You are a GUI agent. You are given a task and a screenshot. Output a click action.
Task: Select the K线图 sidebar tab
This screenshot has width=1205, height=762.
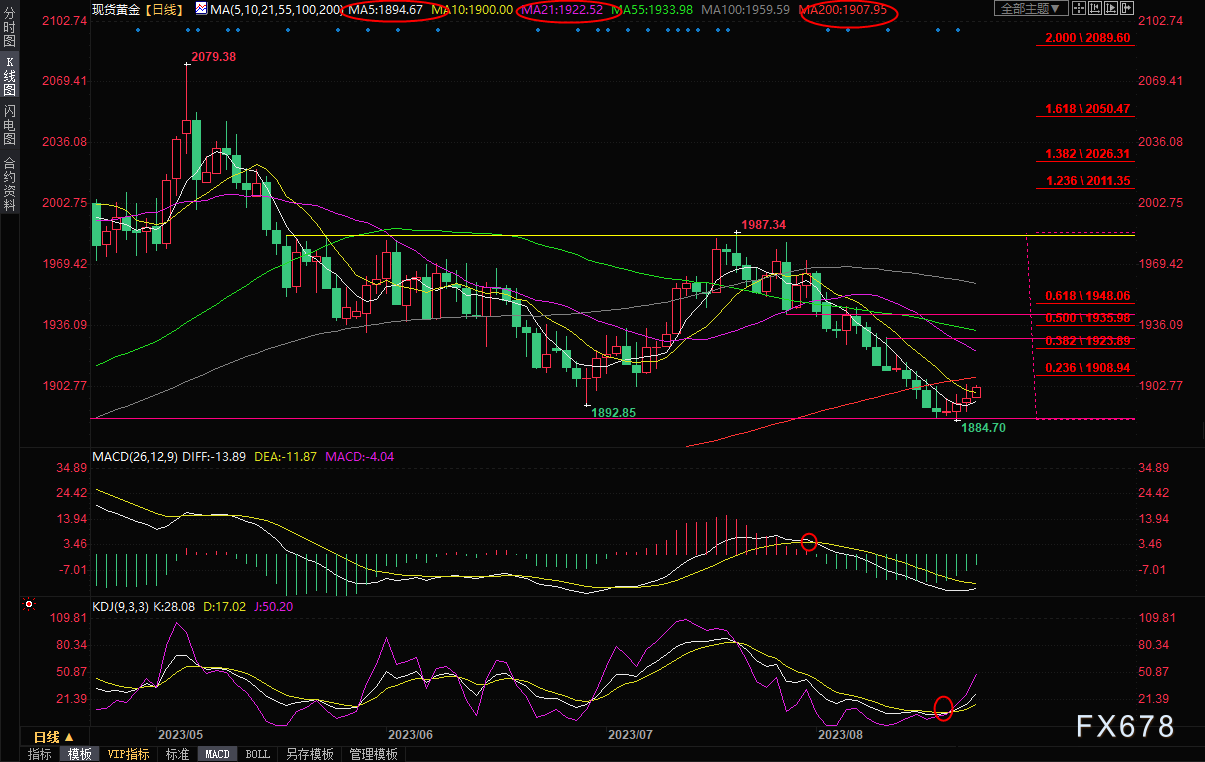(10, 76)
